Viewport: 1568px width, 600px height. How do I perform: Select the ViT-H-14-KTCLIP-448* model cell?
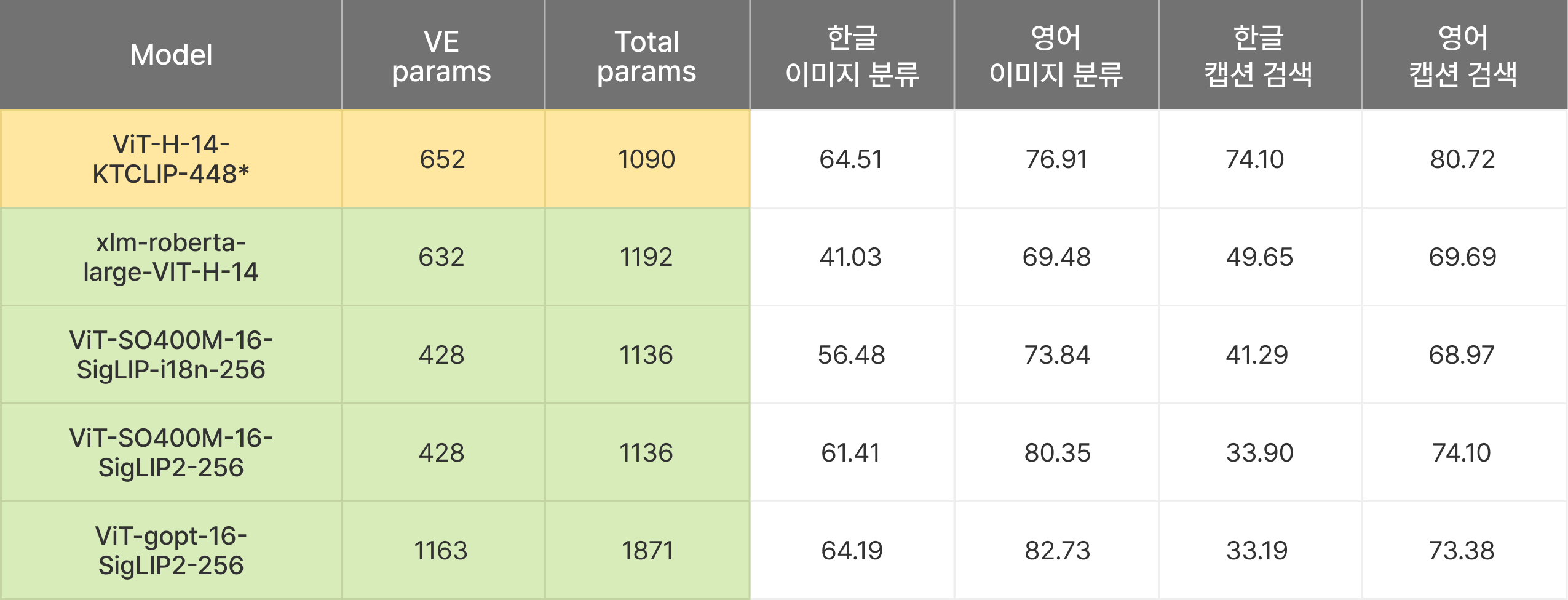tap(171, 159)
